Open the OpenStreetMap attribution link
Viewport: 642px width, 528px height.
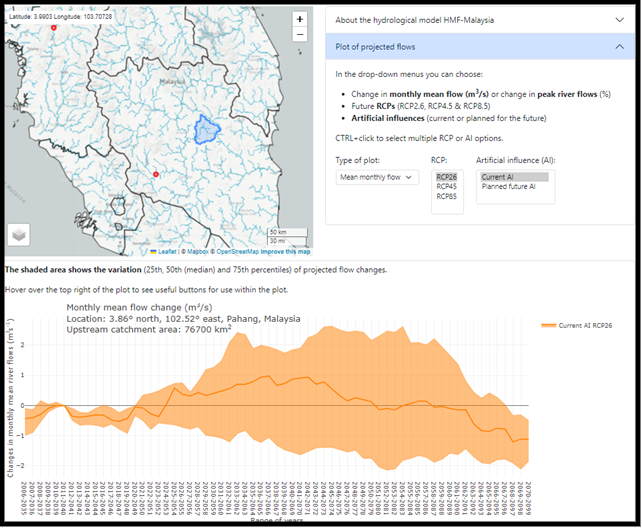(237, 252)
